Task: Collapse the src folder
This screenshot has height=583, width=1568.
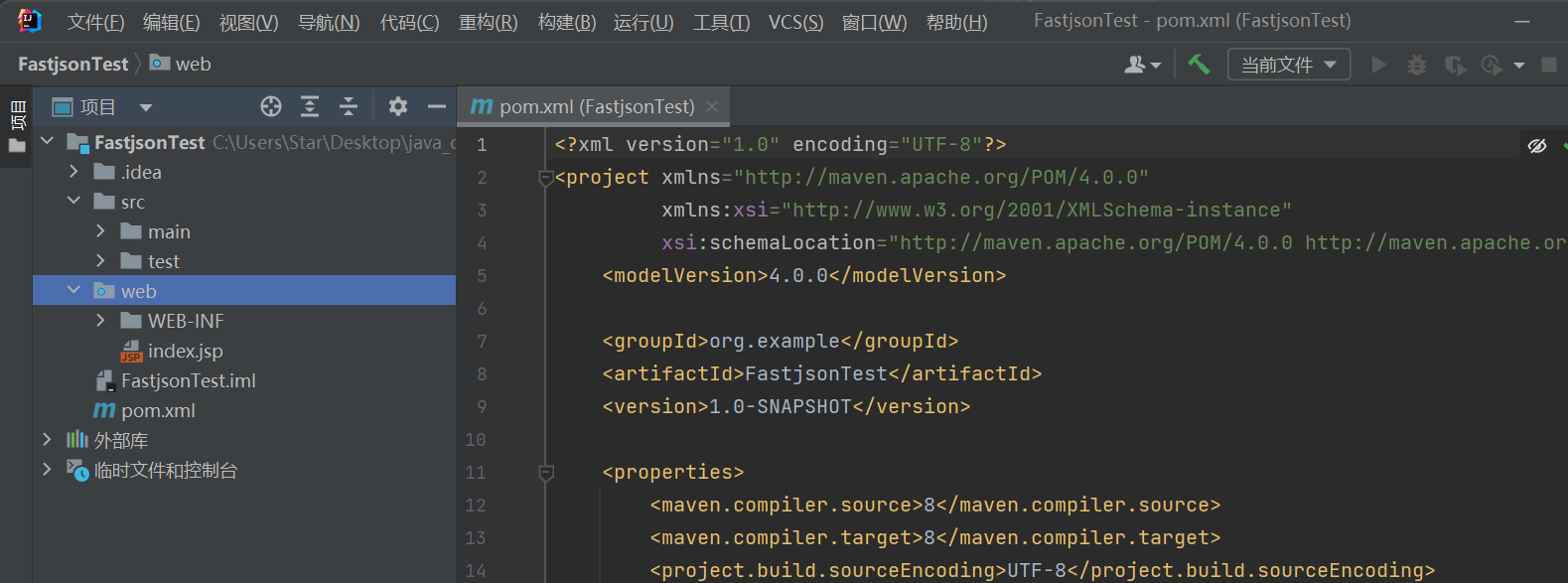Action: [x=73, y=202]
